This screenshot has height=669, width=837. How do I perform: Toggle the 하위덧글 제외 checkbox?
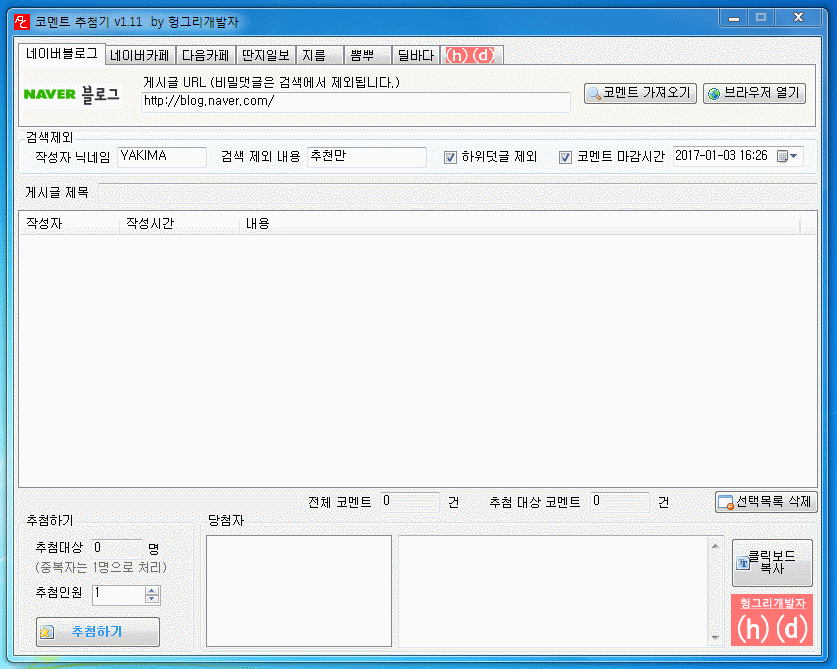point(450,156)
